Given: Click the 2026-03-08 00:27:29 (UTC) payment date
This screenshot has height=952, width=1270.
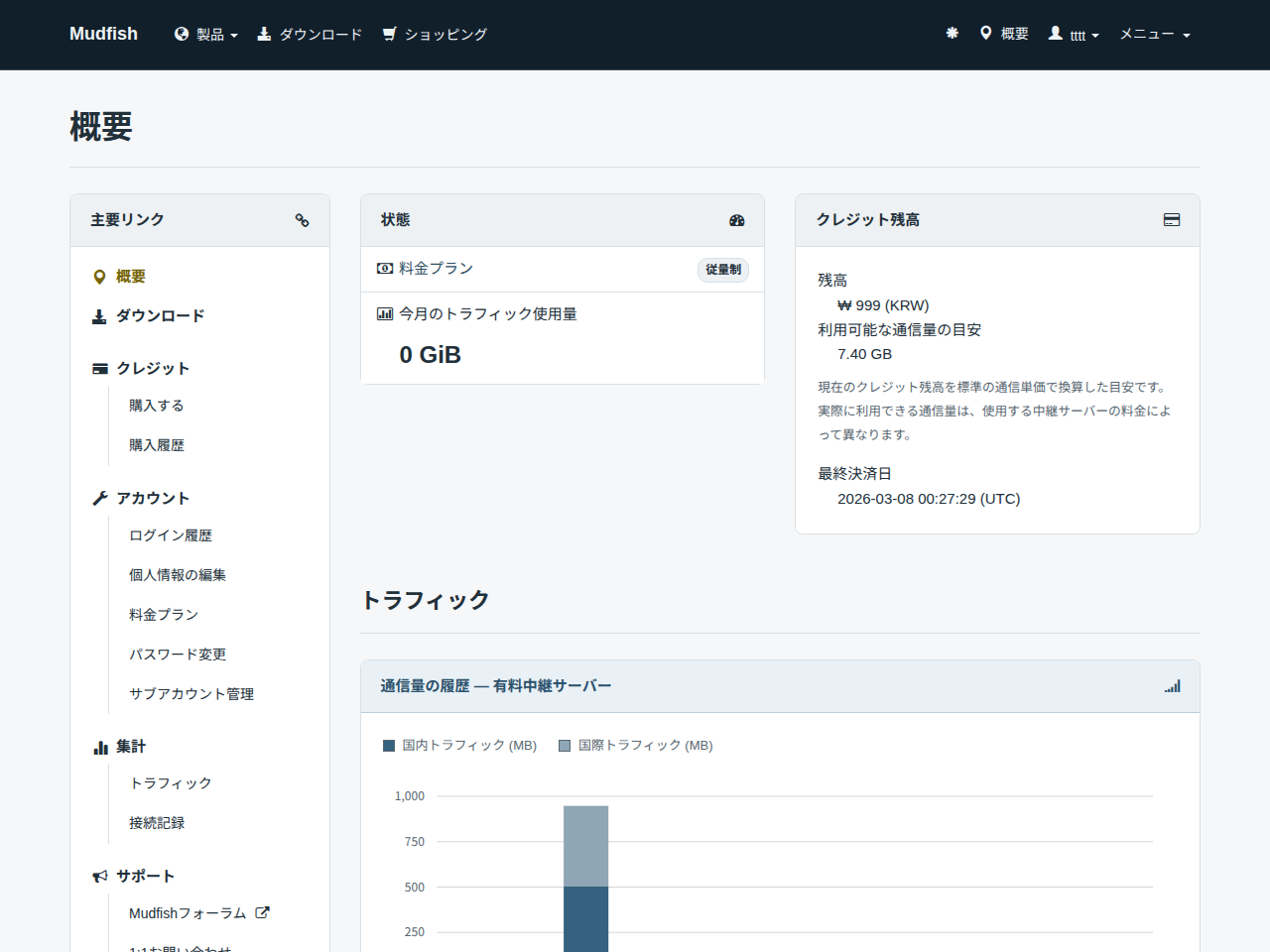Looking at the screenshot, I should click(929, 499).
